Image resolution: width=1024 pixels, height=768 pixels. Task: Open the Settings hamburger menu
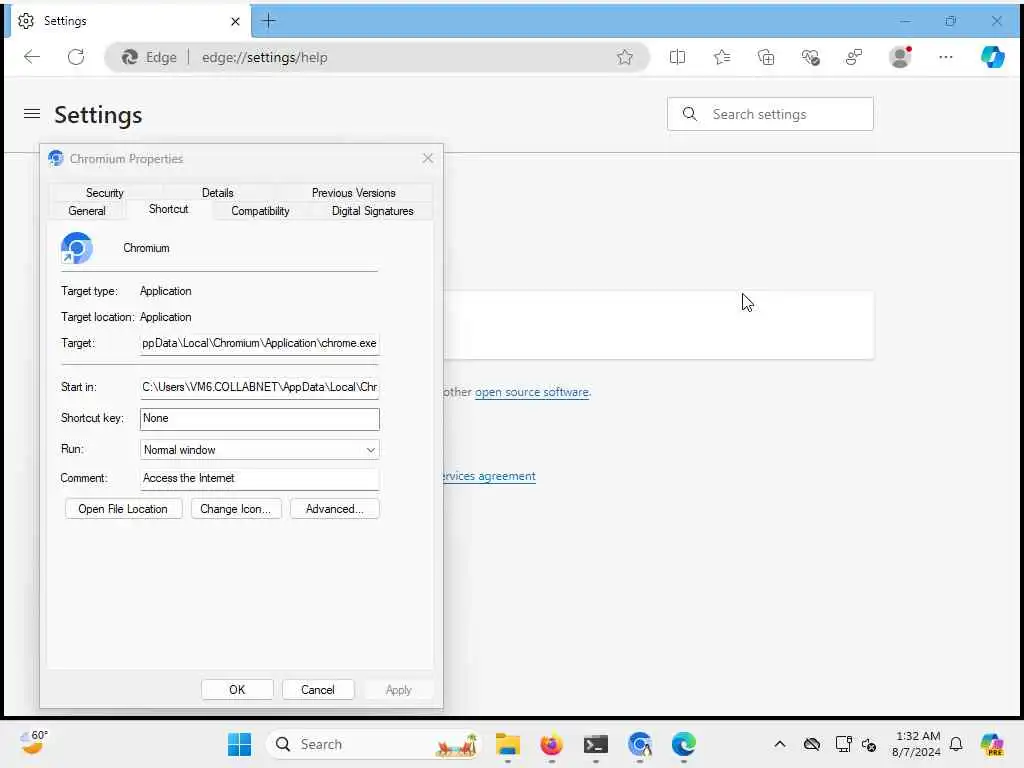pyautogui.click(x=31, y=114)
